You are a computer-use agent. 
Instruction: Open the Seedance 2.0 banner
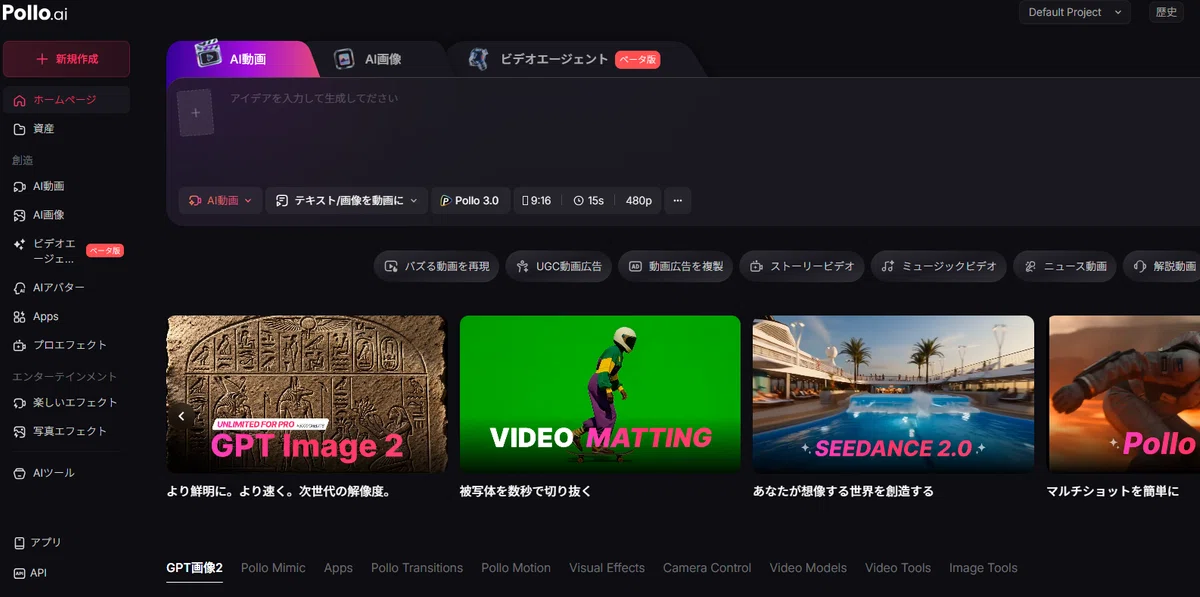[x=893, y=394]
